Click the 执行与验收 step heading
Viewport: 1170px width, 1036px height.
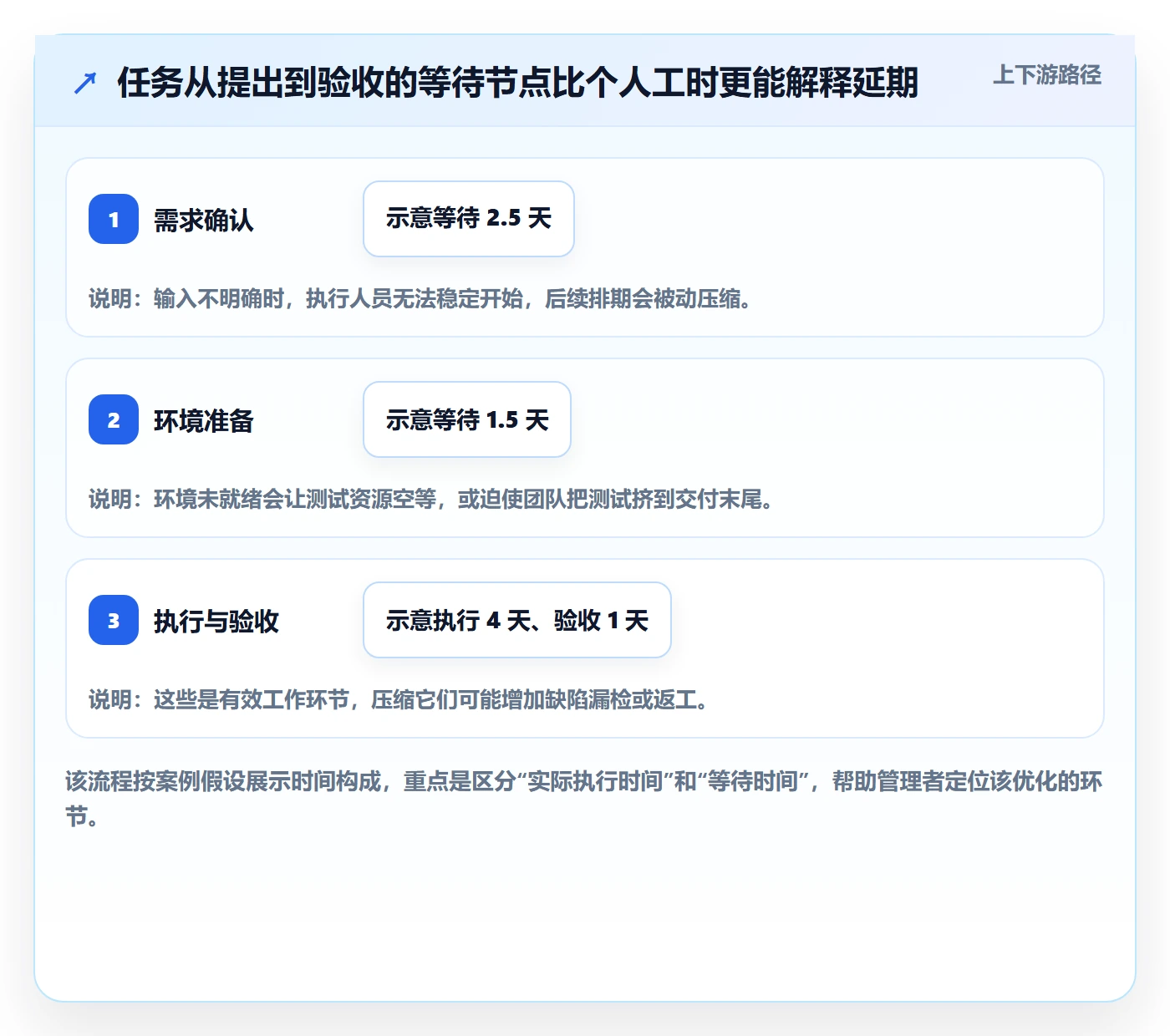coord(216,621)
